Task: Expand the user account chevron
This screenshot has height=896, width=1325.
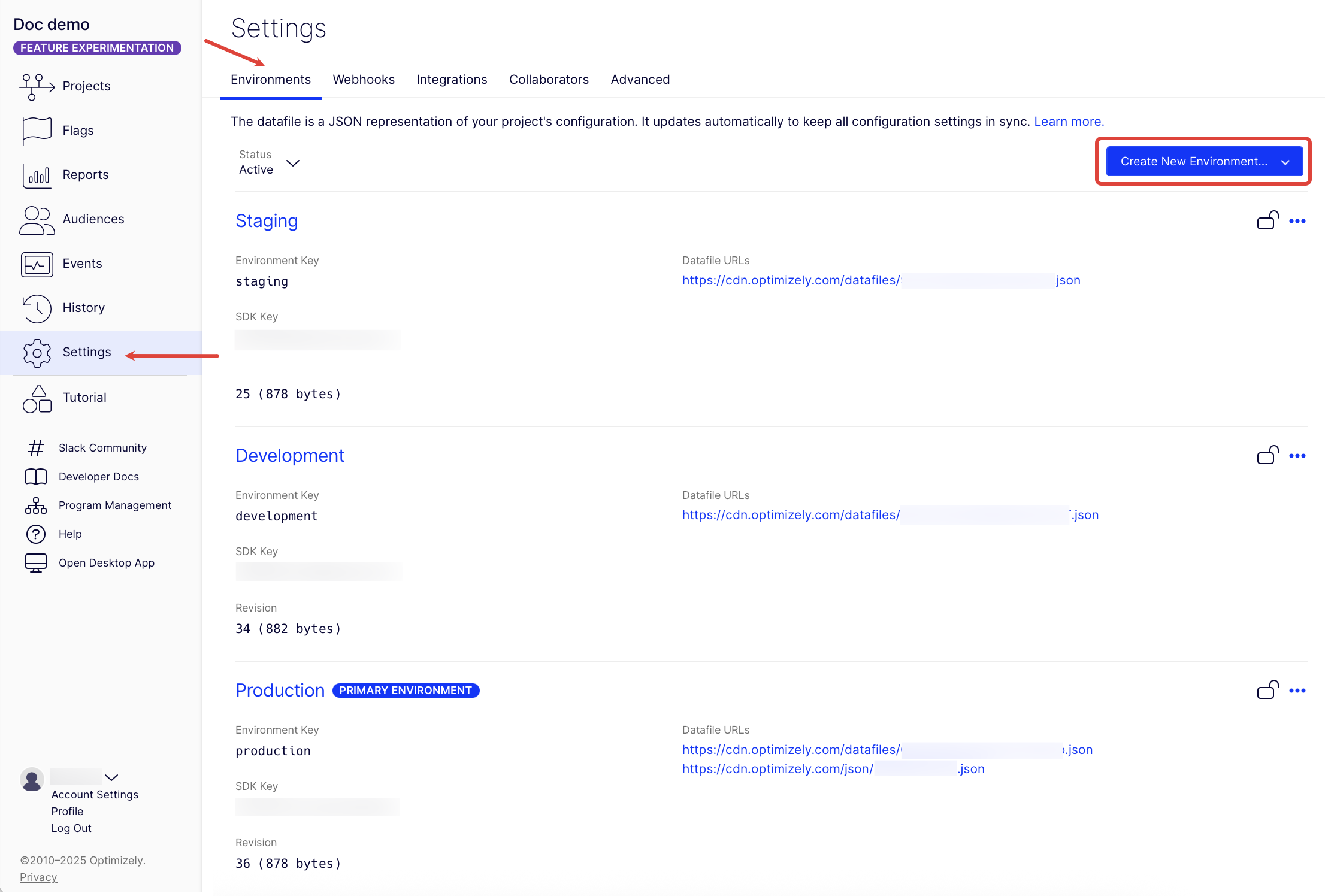Action: pos(111,777)
